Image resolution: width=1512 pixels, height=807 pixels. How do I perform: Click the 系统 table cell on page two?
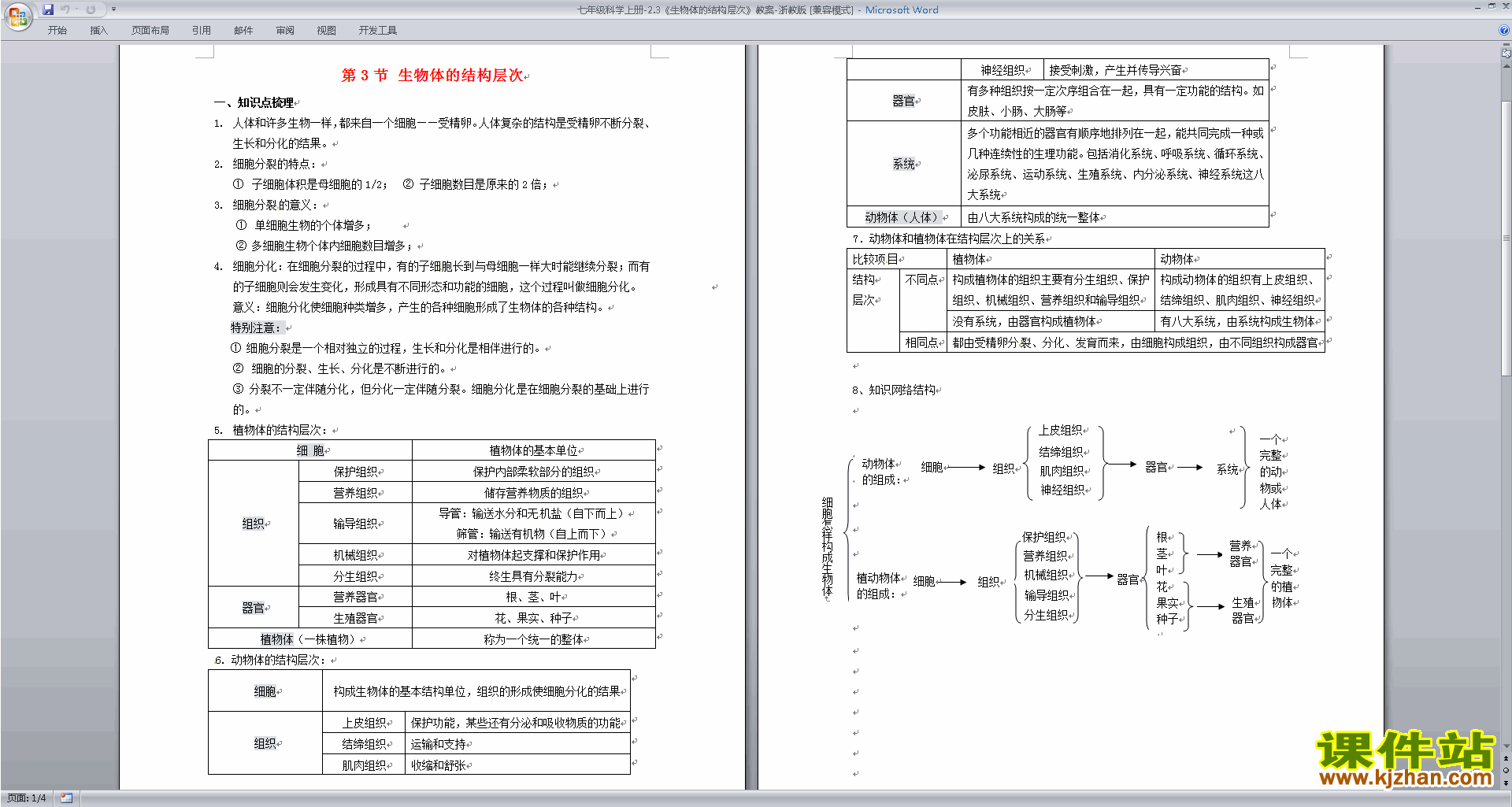pyautogui.click(x=904, y=164)
